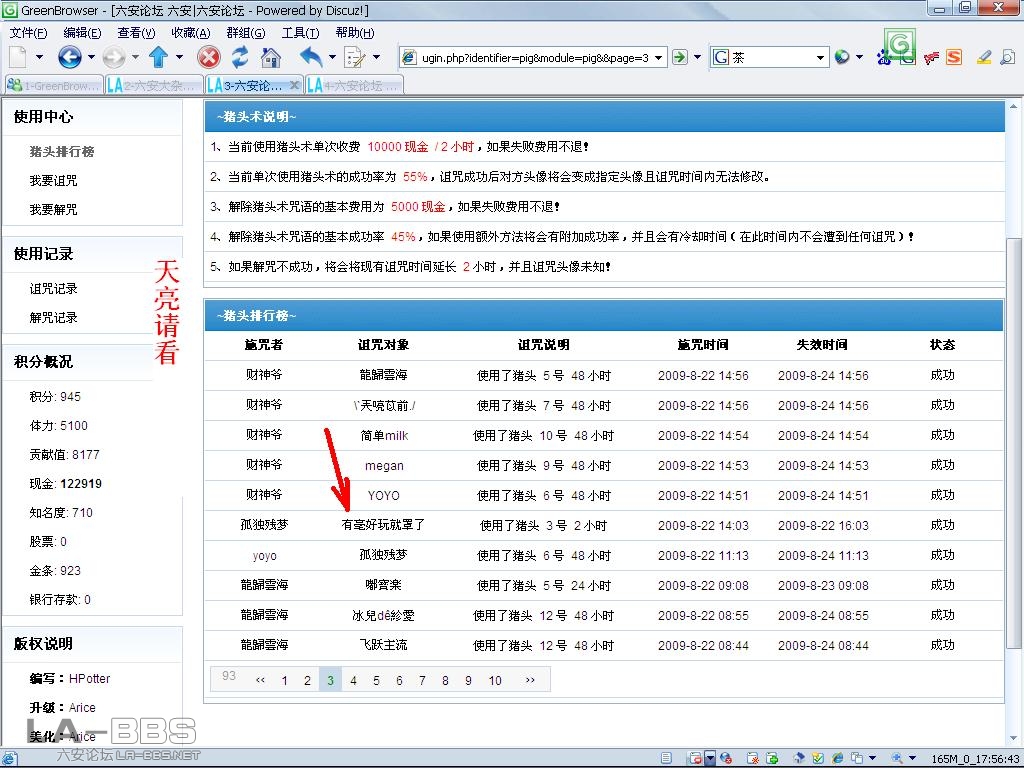
Task: Click the blue Undo arrow icon
Action: [x=311, y=57]
